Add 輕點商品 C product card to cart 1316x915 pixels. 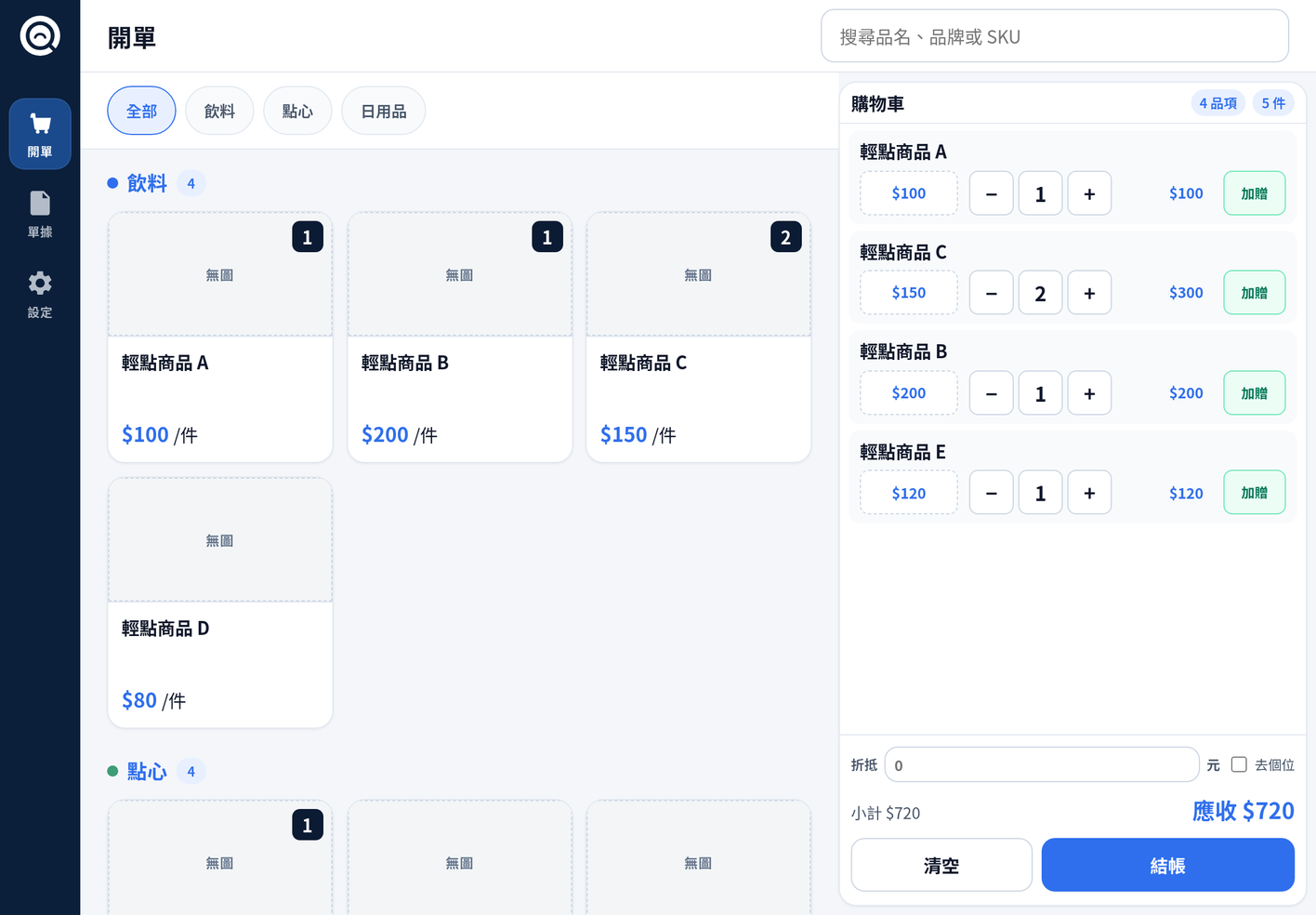pos(699,338)
